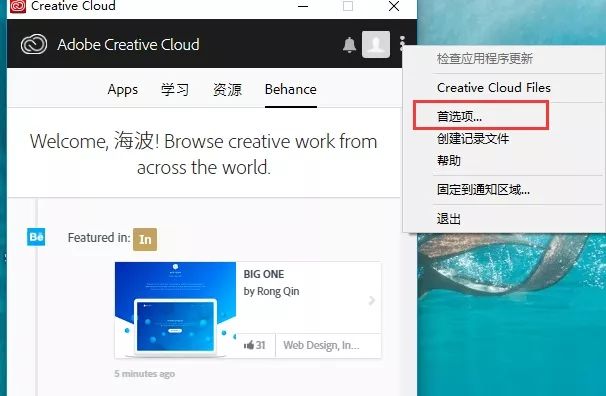Click the by Rong Qin author link
This screenshot has height=396, width=606.
pyautogui.click(x=271, y=291)
